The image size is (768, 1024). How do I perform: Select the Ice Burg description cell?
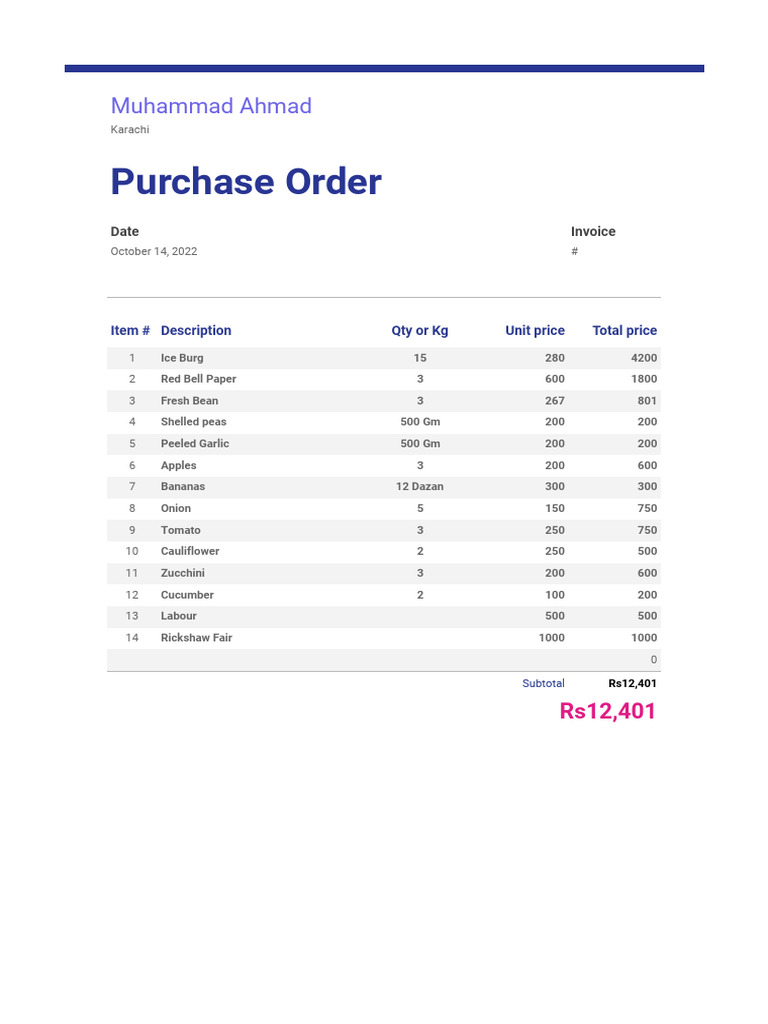pyautogui.click(x=182, y=358)
